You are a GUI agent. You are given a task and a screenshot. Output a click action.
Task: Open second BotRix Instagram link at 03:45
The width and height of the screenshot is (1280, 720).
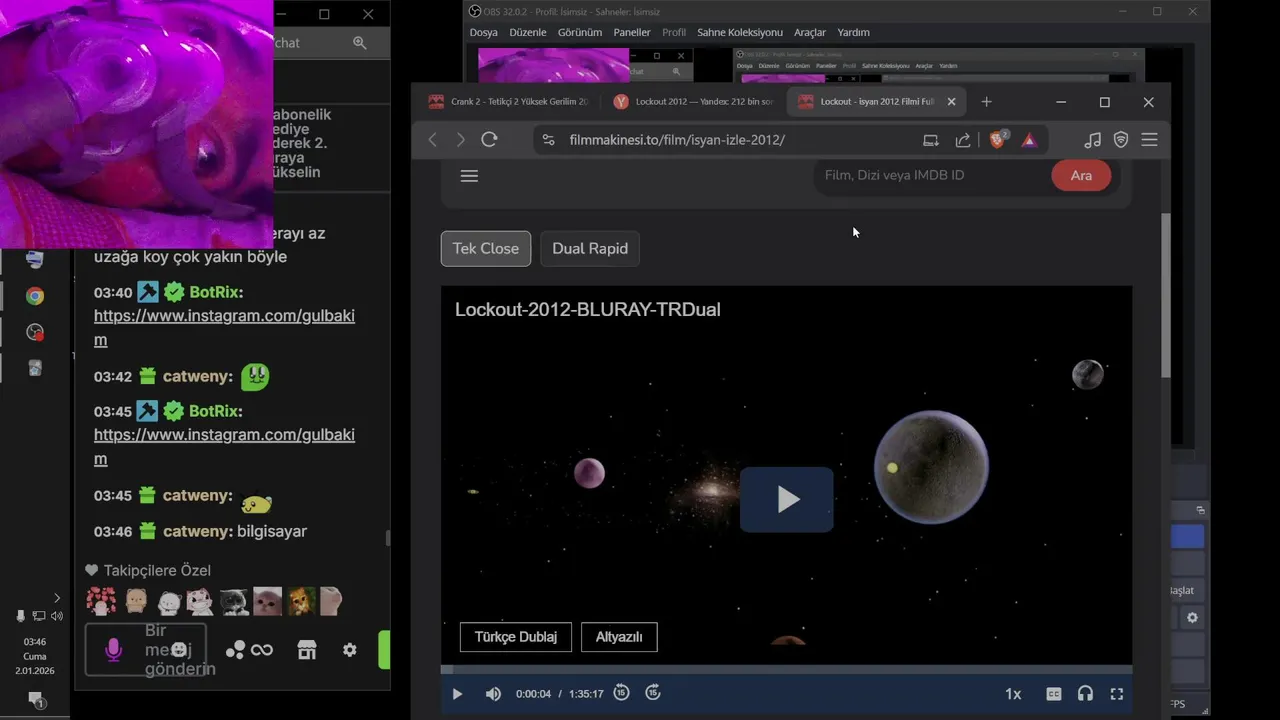(224, 447)
